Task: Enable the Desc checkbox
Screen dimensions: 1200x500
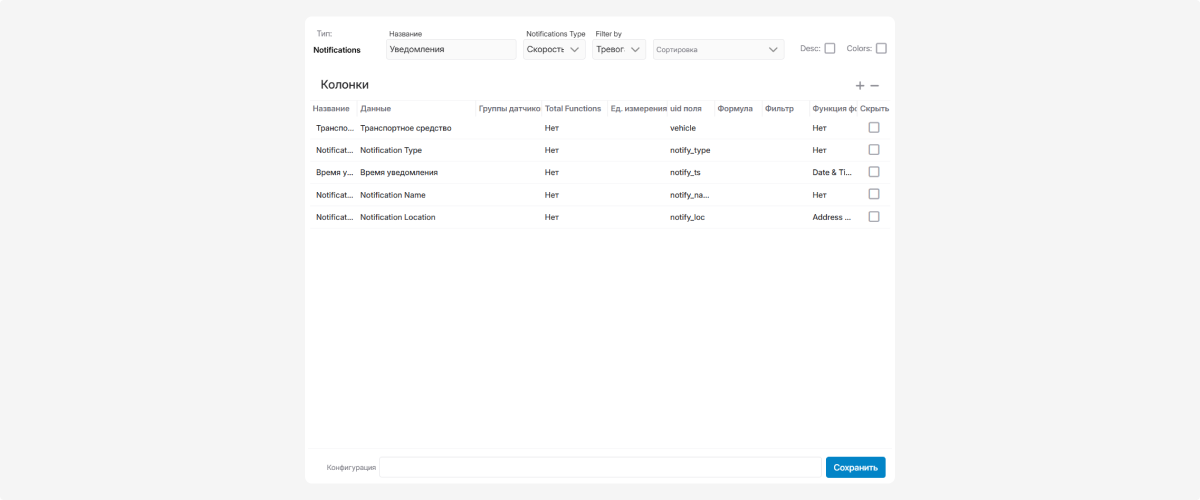Action: 830,48
